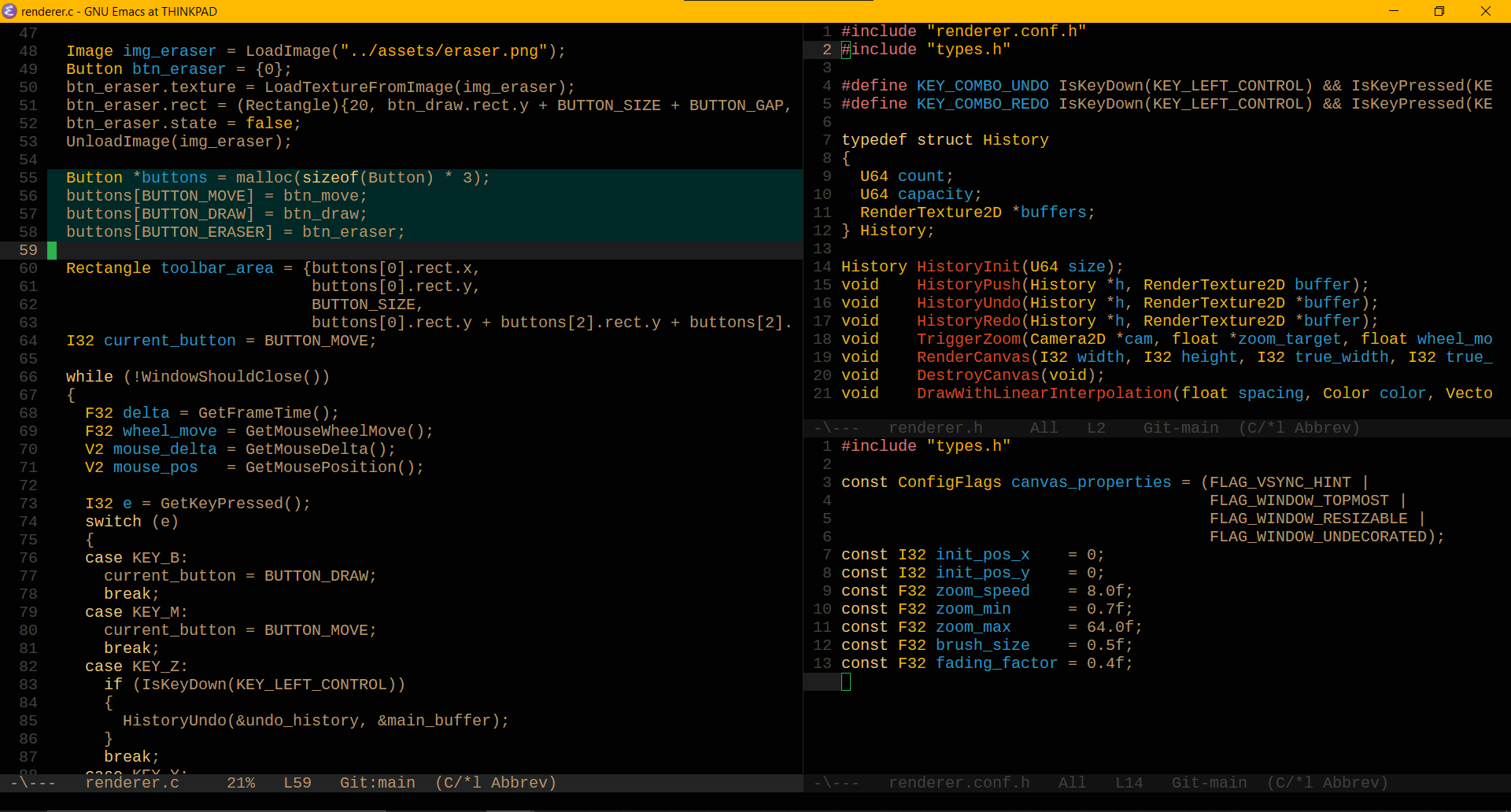This screenshot has width=1511, height=812.
Task: Click HistoryRedo function declaration
Action: click(x=969, y=321)
